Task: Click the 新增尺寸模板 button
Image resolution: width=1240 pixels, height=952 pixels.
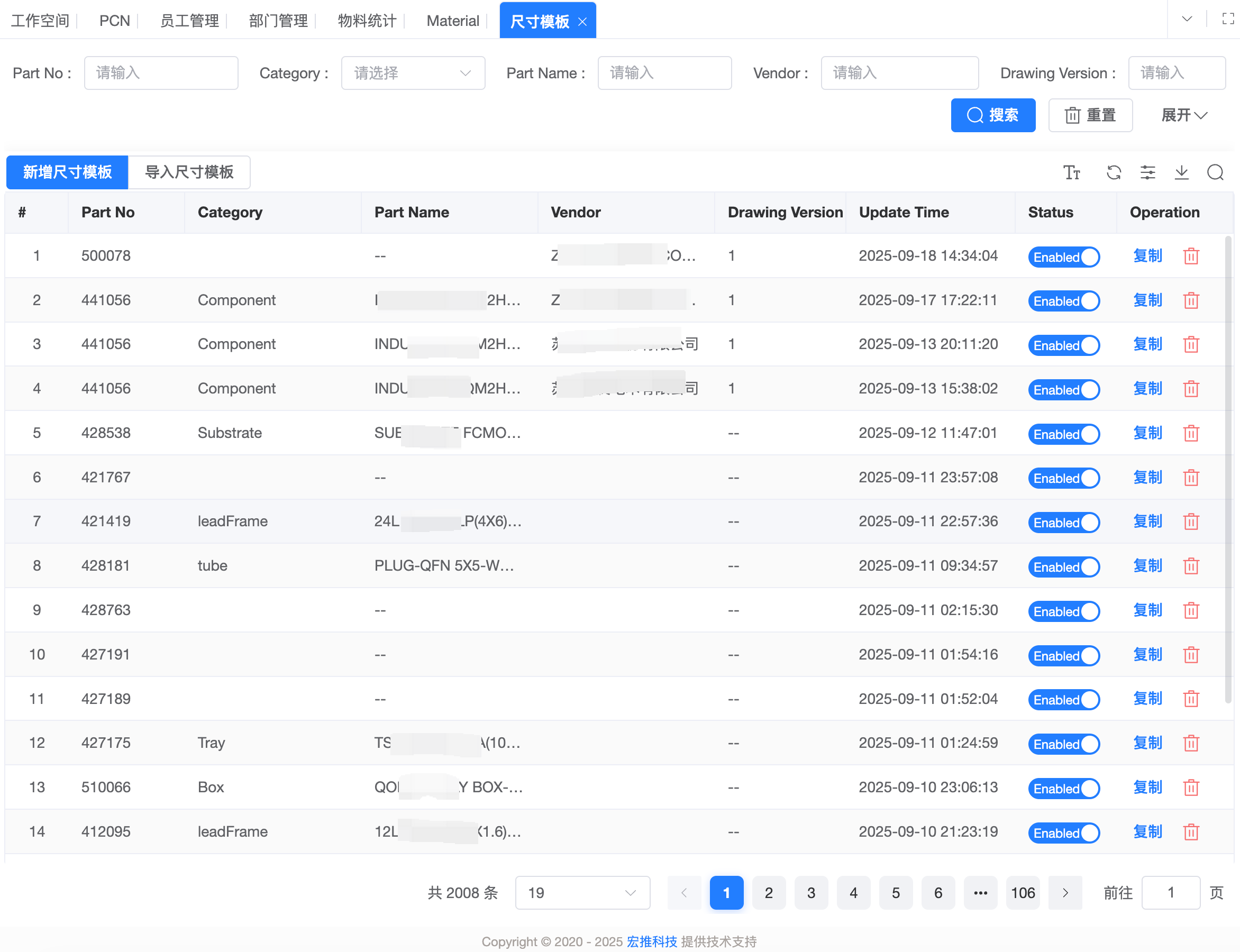Action: (67, 172)
